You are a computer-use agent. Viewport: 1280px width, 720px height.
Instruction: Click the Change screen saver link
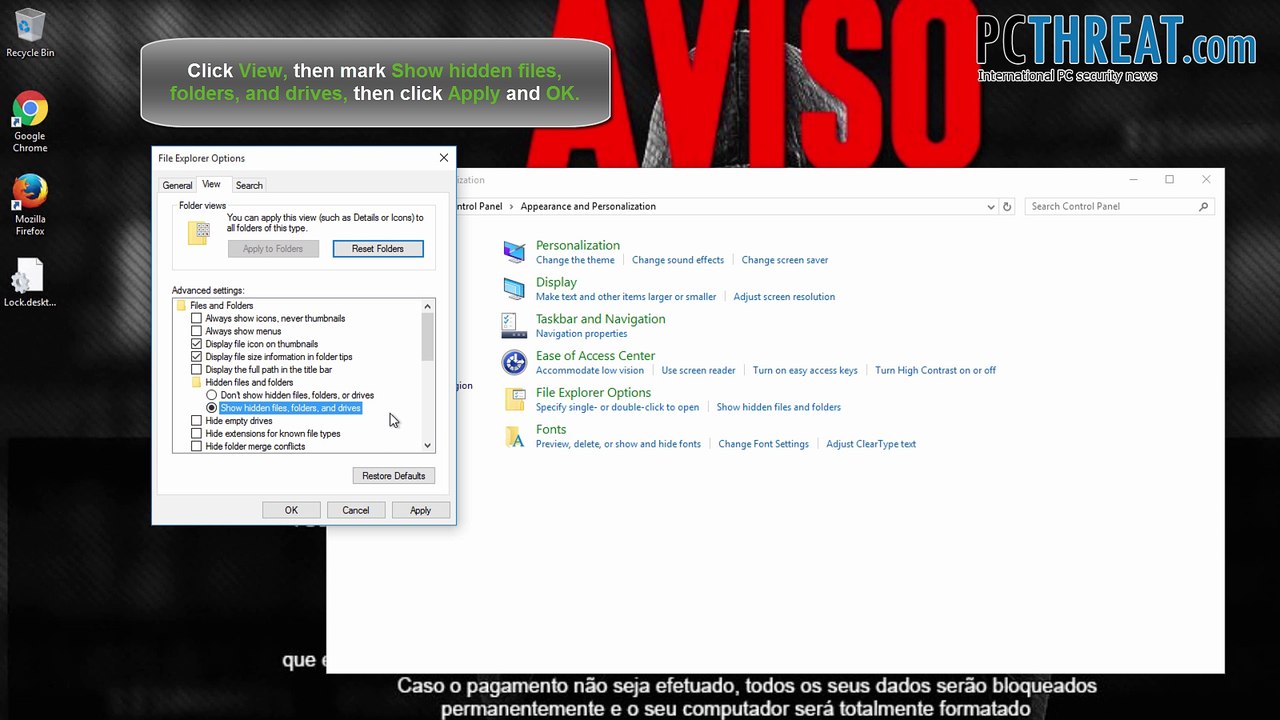[785, 260]
